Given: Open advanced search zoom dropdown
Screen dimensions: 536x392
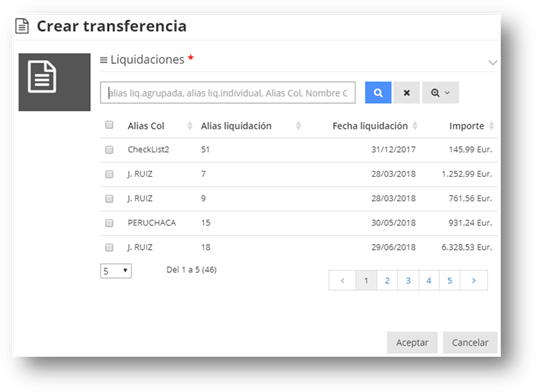Looking at the screenshot, I should pos(440,92).
